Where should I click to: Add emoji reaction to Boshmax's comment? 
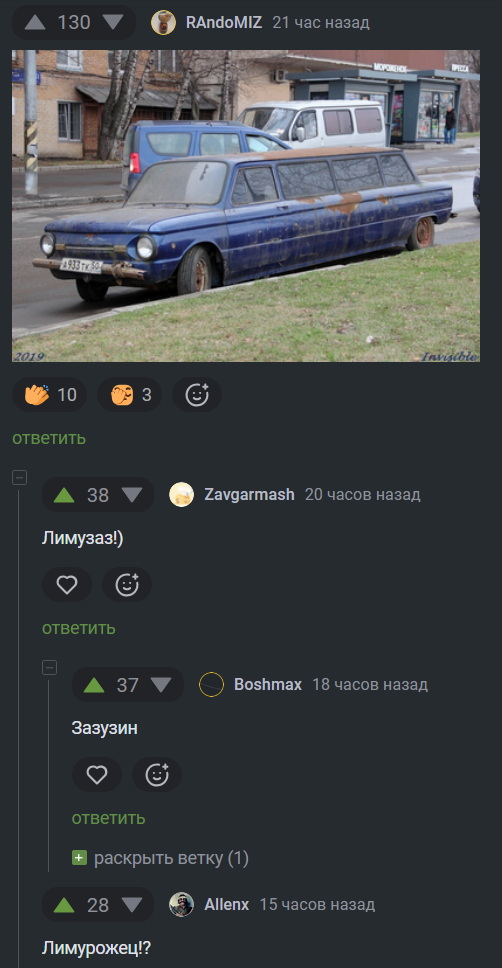(x=157, y=775)
